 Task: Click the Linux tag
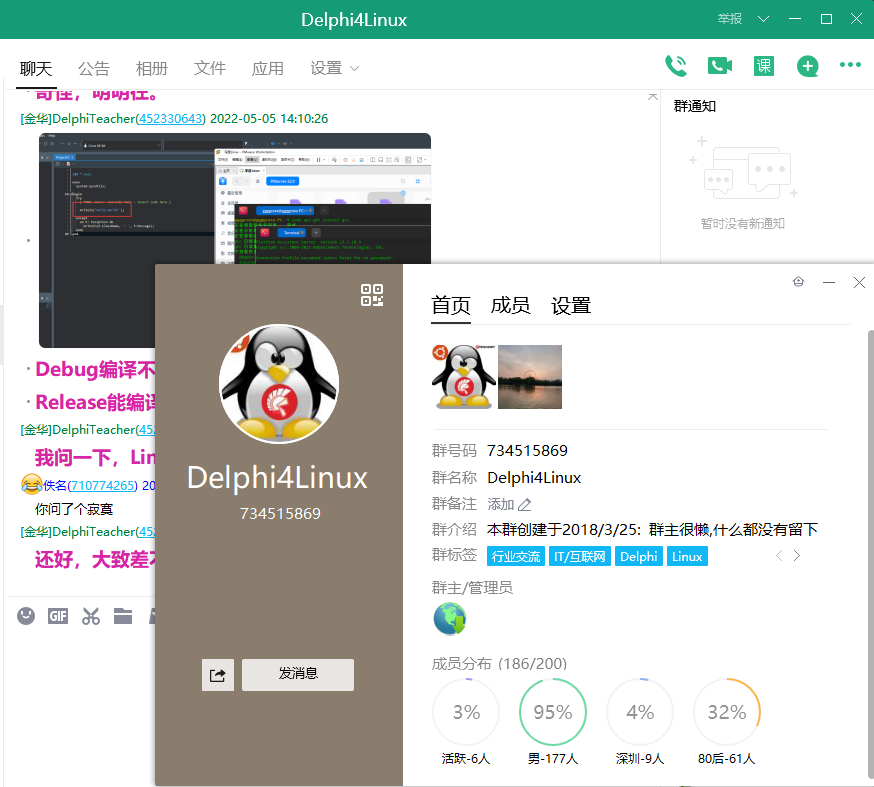(x=687, y=556)
